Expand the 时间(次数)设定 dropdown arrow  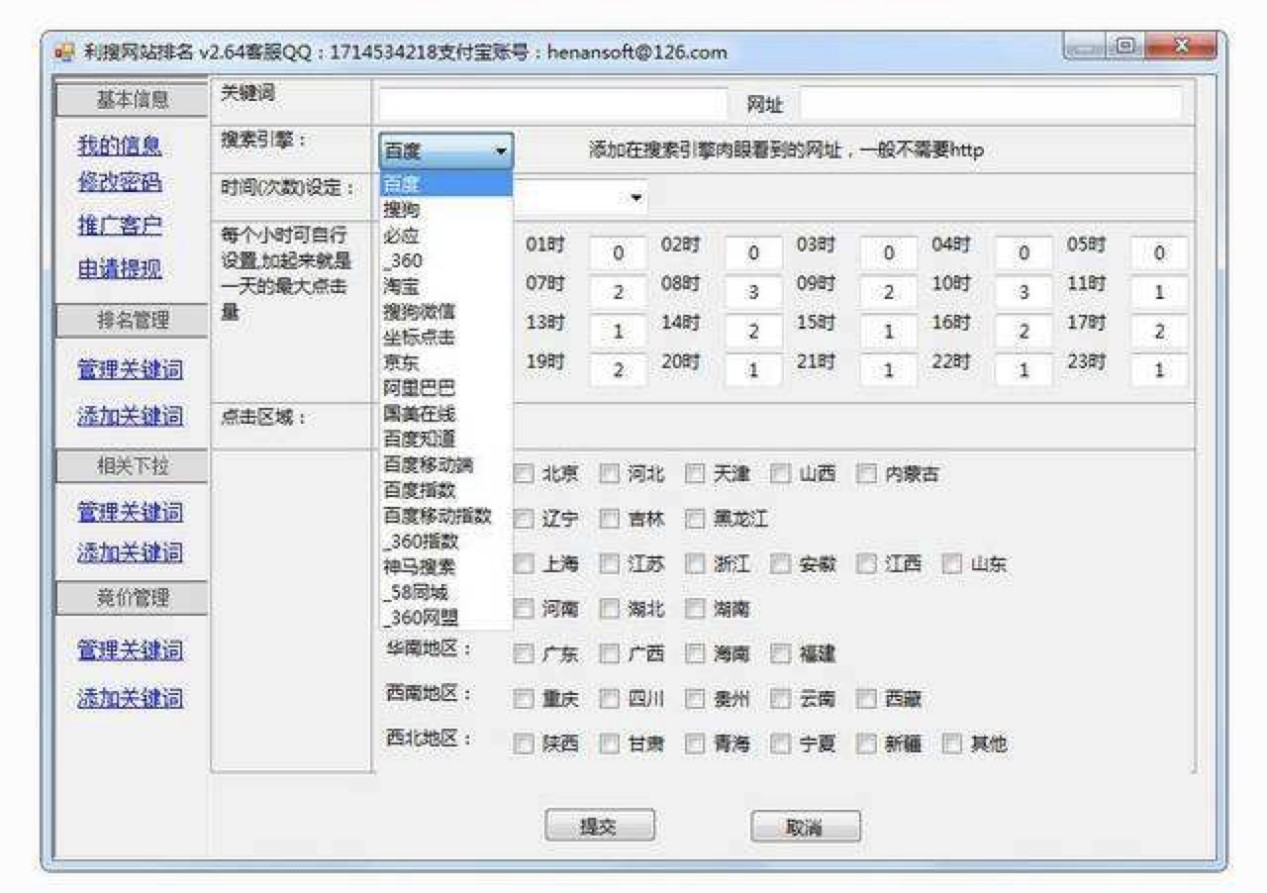click(x=636, y=198)
